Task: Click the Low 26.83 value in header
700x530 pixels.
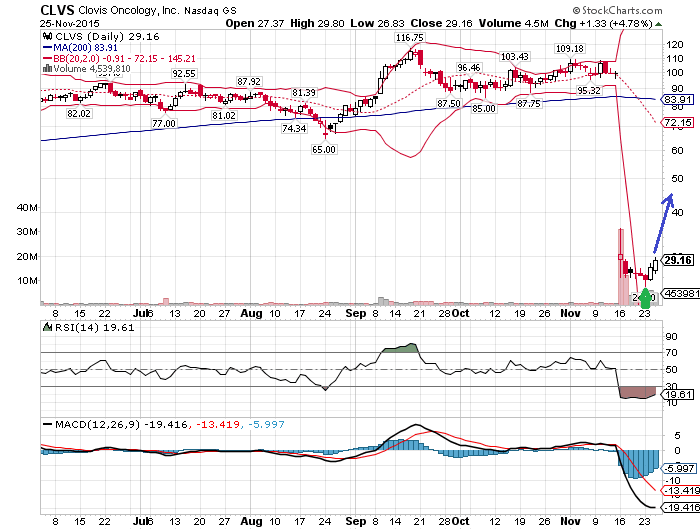Action: coord(377,23)
